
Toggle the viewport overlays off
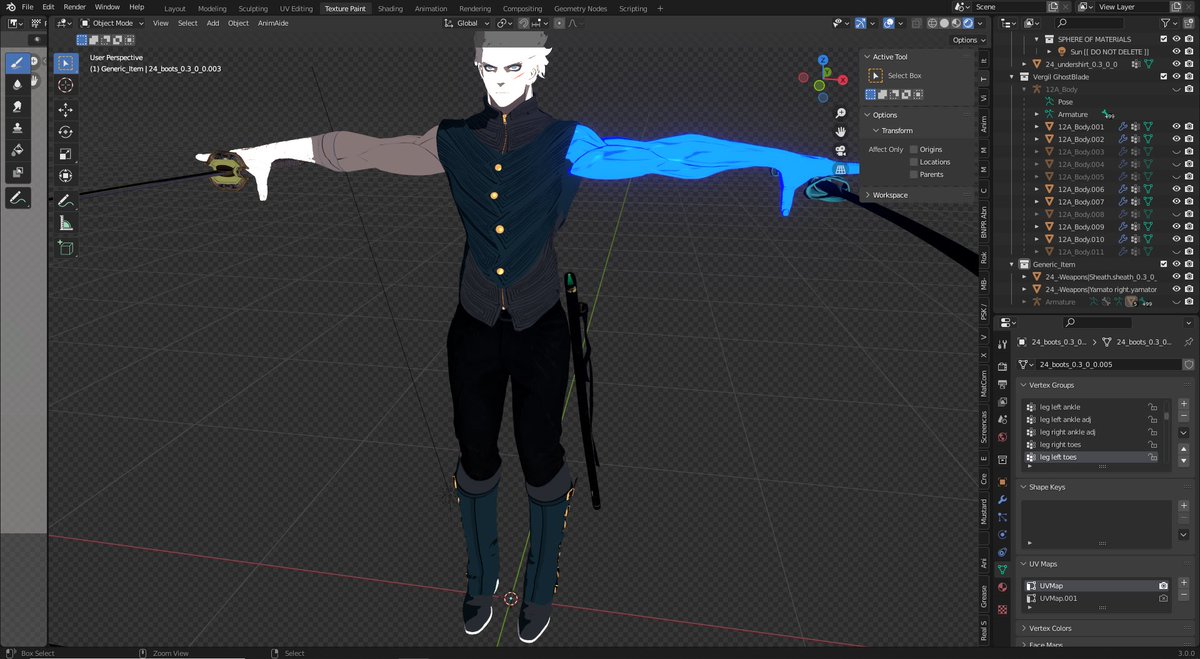[x=889, y=23]
